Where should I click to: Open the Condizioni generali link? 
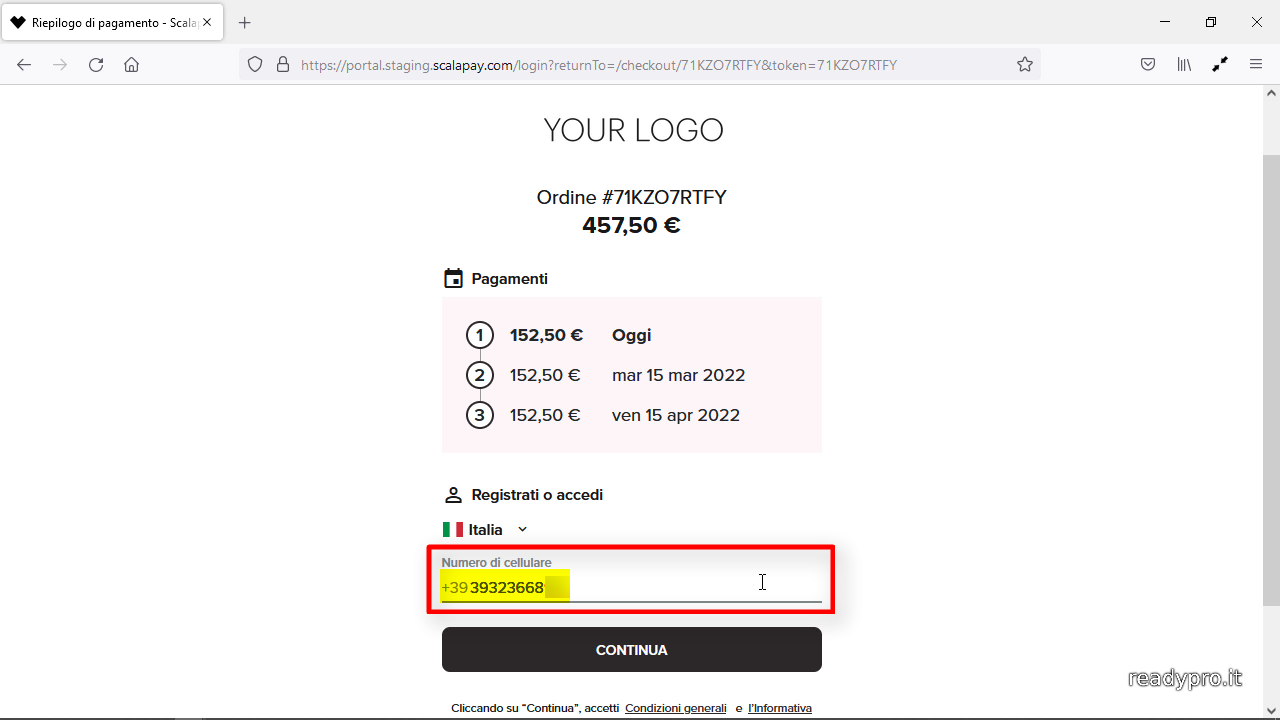coord(676,708)
